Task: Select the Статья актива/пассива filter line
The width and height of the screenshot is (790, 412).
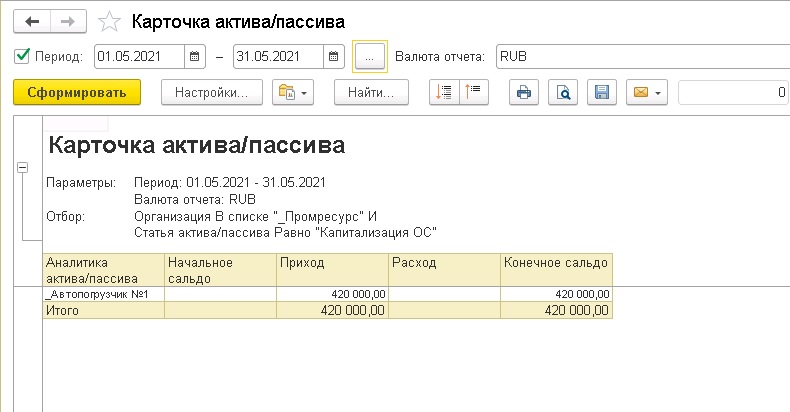Action: 285,233
